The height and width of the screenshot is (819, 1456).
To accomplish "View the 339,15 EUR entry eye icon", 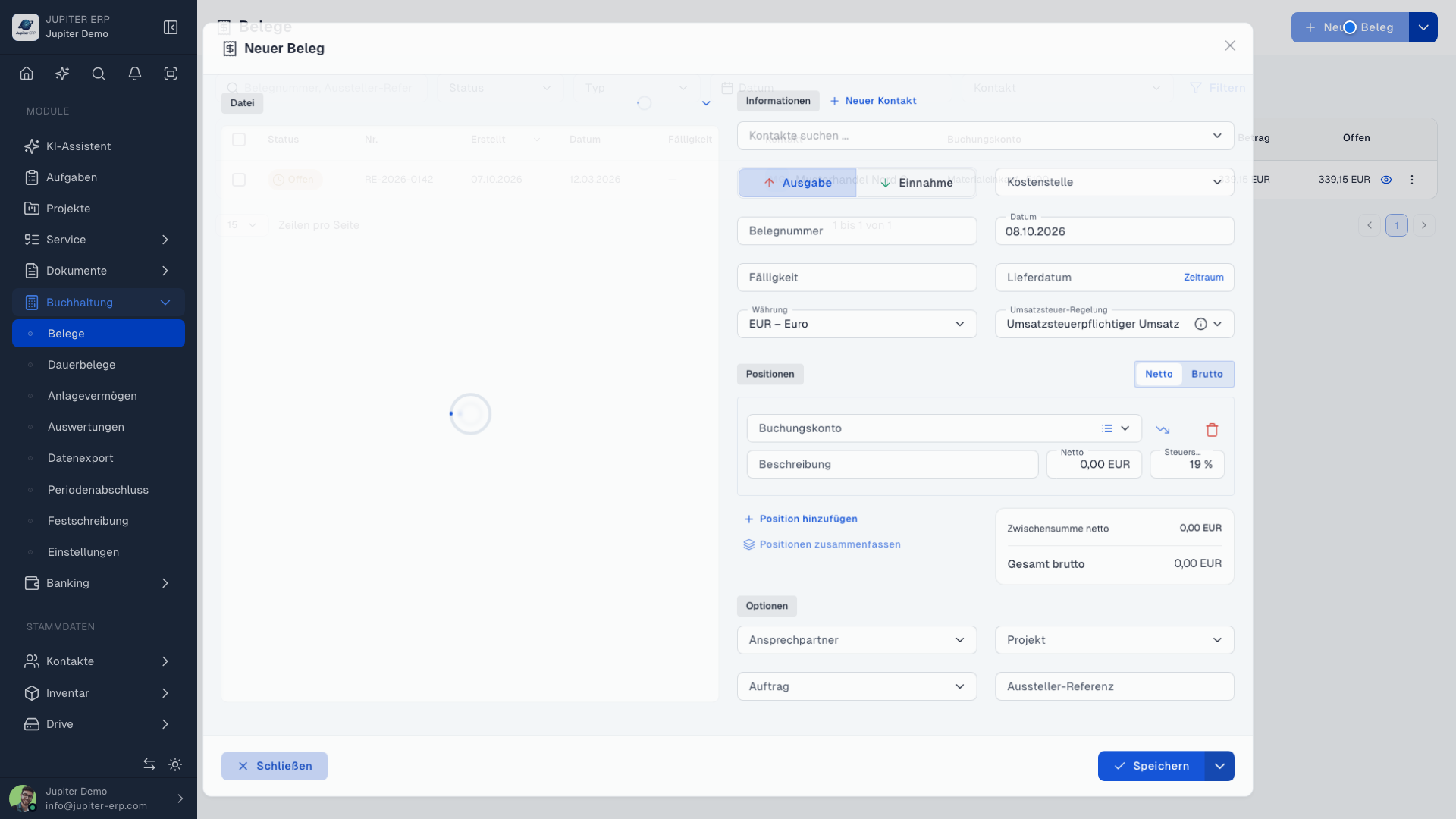I will pyautogui.click(x=1386, y=180).
